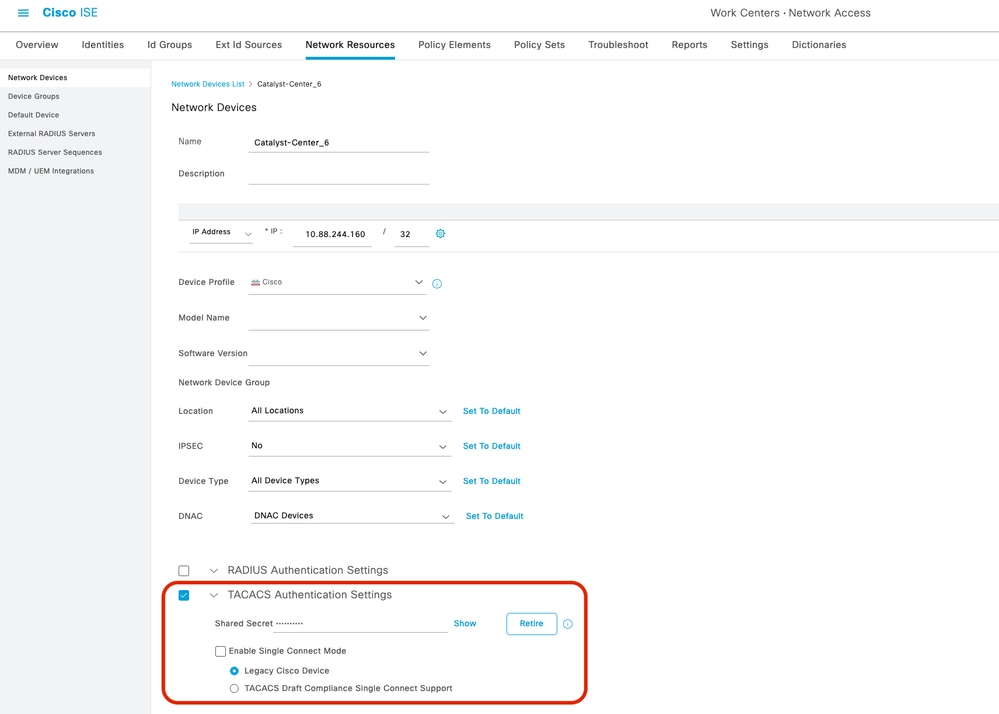Click info icon next to Retire button
The height and width of the screenshot is (714, 999).
tap(568, 624)
